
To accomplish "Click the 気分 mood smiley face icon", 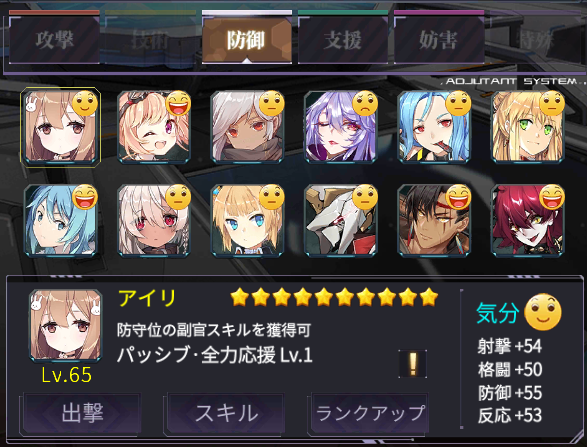I will (543, 312).
